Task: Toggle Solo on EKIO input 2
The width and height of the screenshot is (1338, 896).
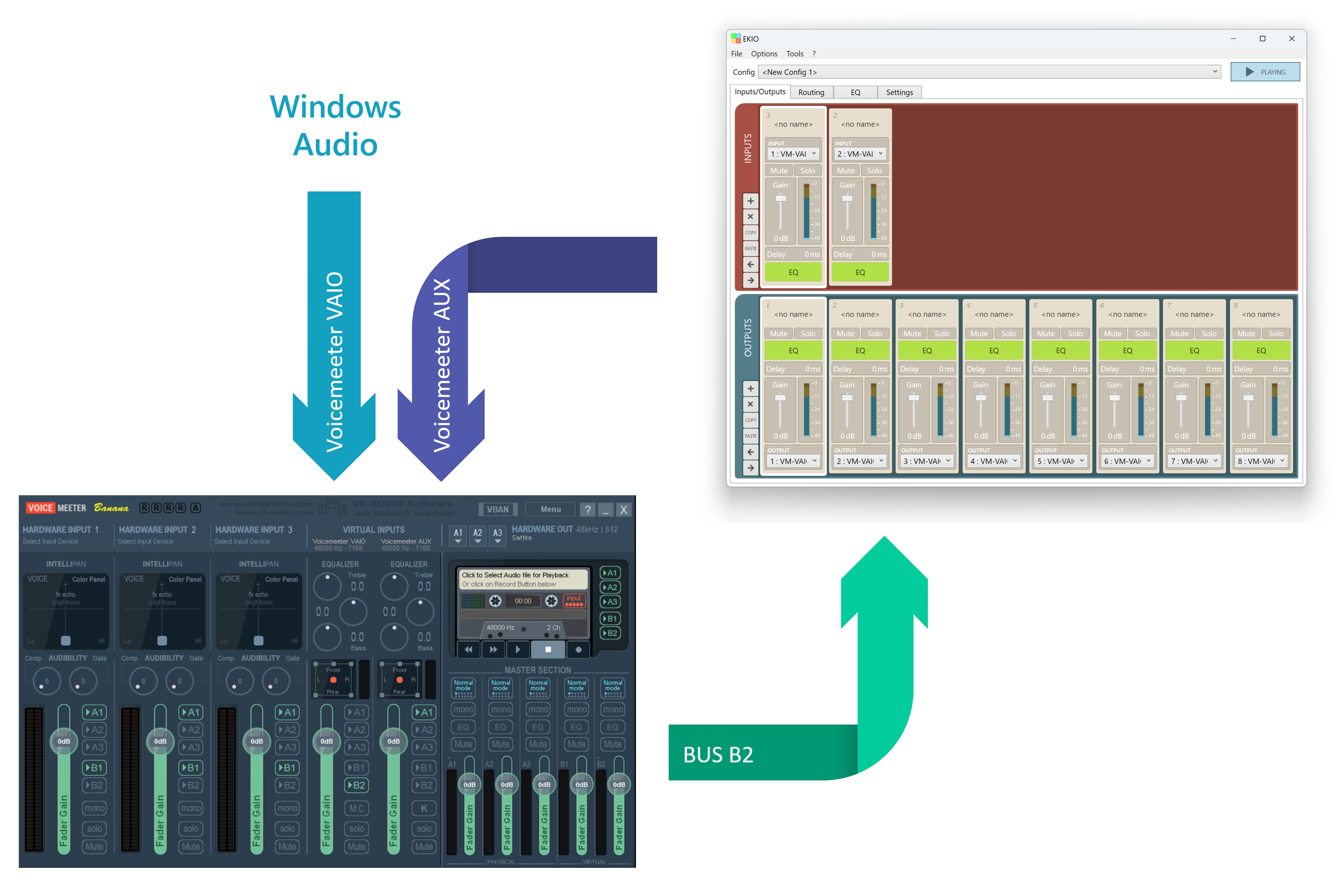Action: (874, 170)
